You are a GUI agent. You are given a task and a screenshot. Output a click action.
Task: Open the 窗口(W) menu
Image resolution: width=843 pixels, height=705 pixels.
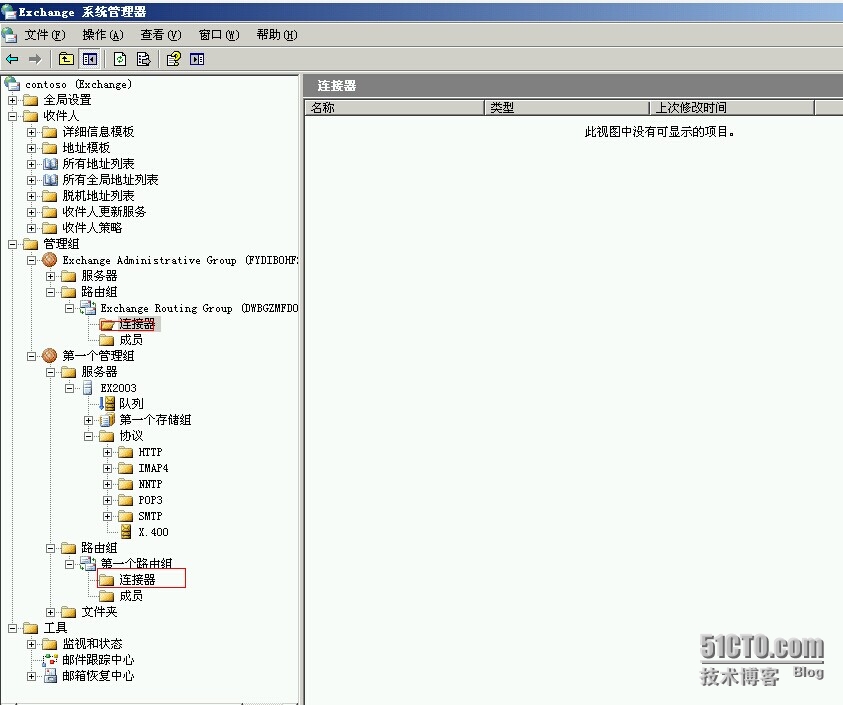[219, 35]
